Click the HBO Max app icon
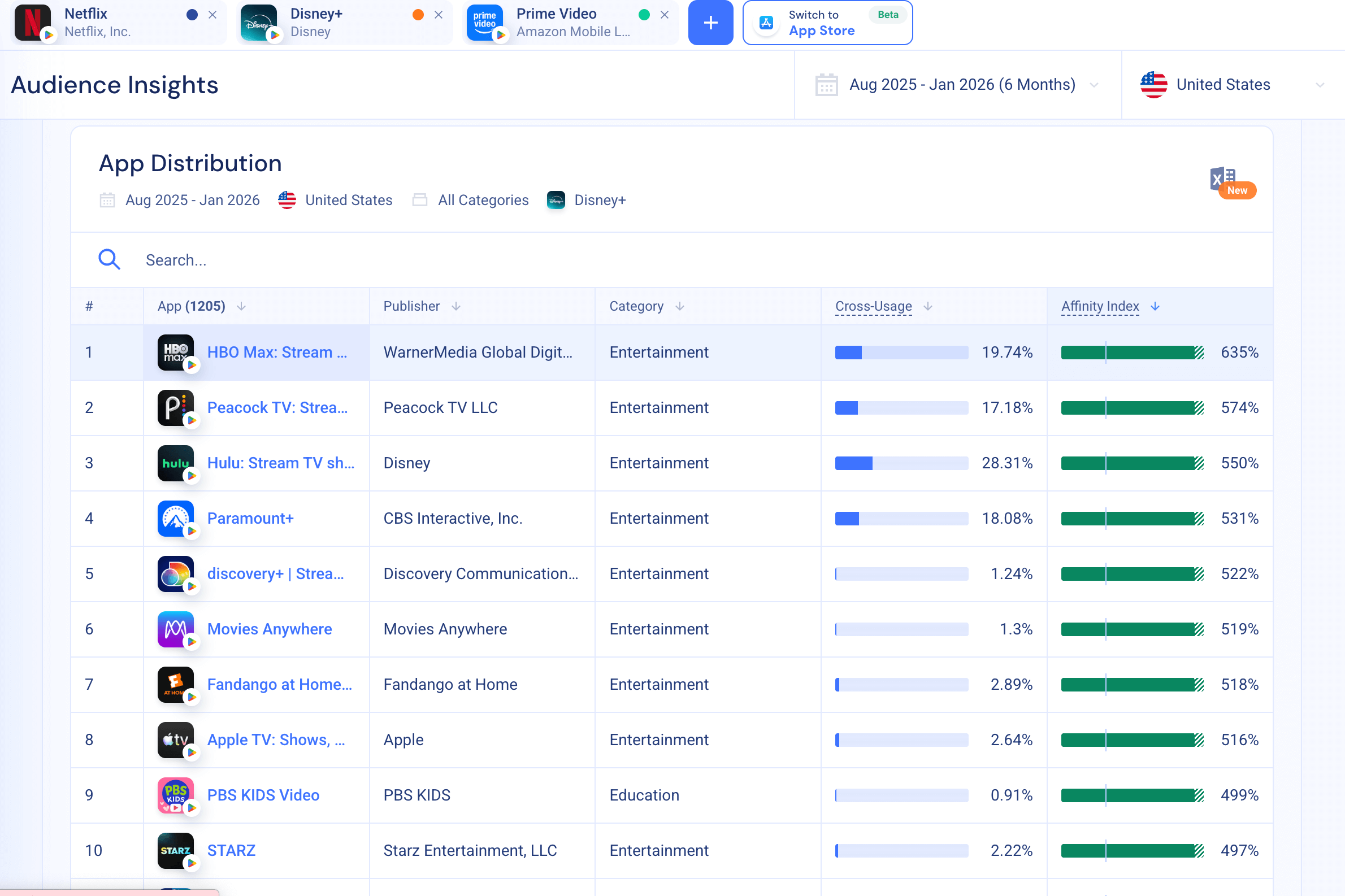 (176, 353)
